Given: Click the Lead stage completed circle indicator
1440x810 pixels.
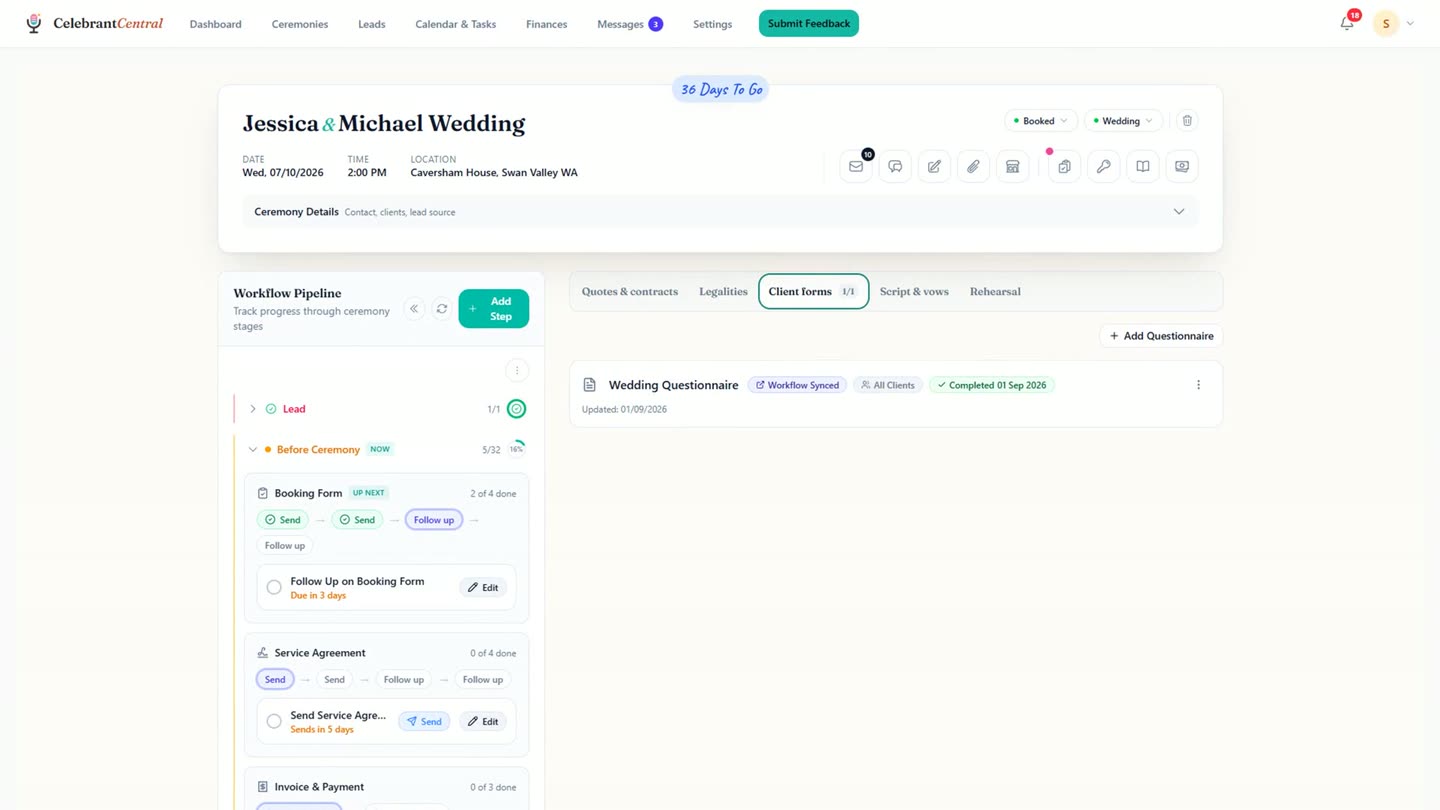Looking at the screenshot, I should click(516, 409).
